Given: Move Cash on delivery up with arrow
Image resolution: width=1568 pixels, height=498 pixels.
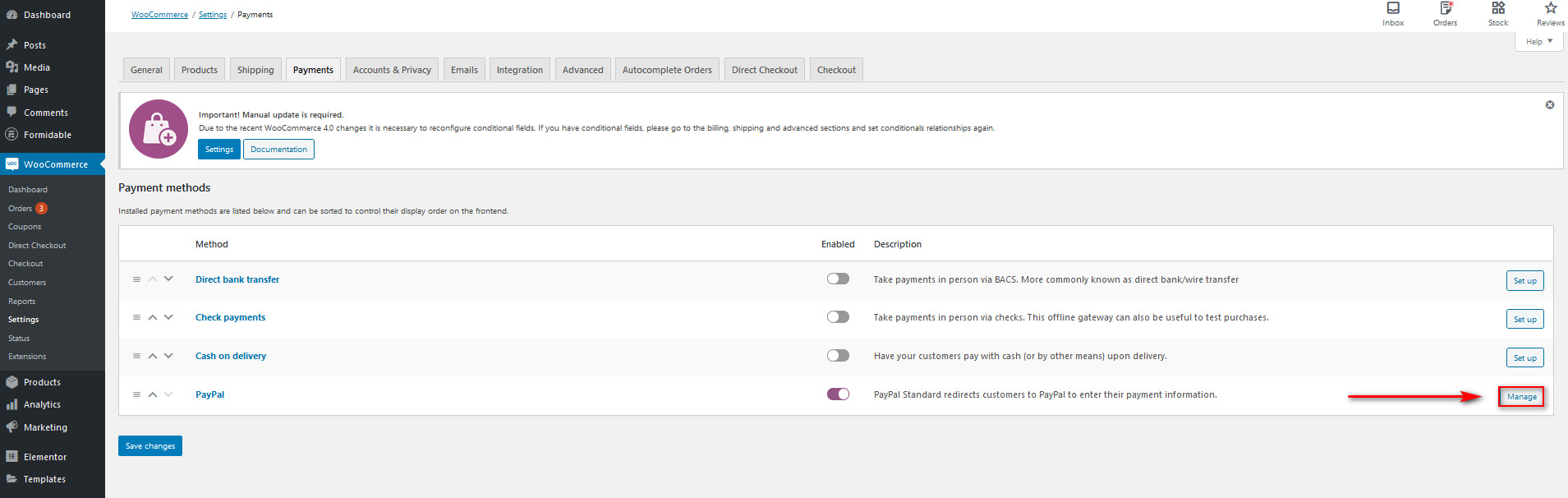Looking at the screenshot, I should (152, 356).
